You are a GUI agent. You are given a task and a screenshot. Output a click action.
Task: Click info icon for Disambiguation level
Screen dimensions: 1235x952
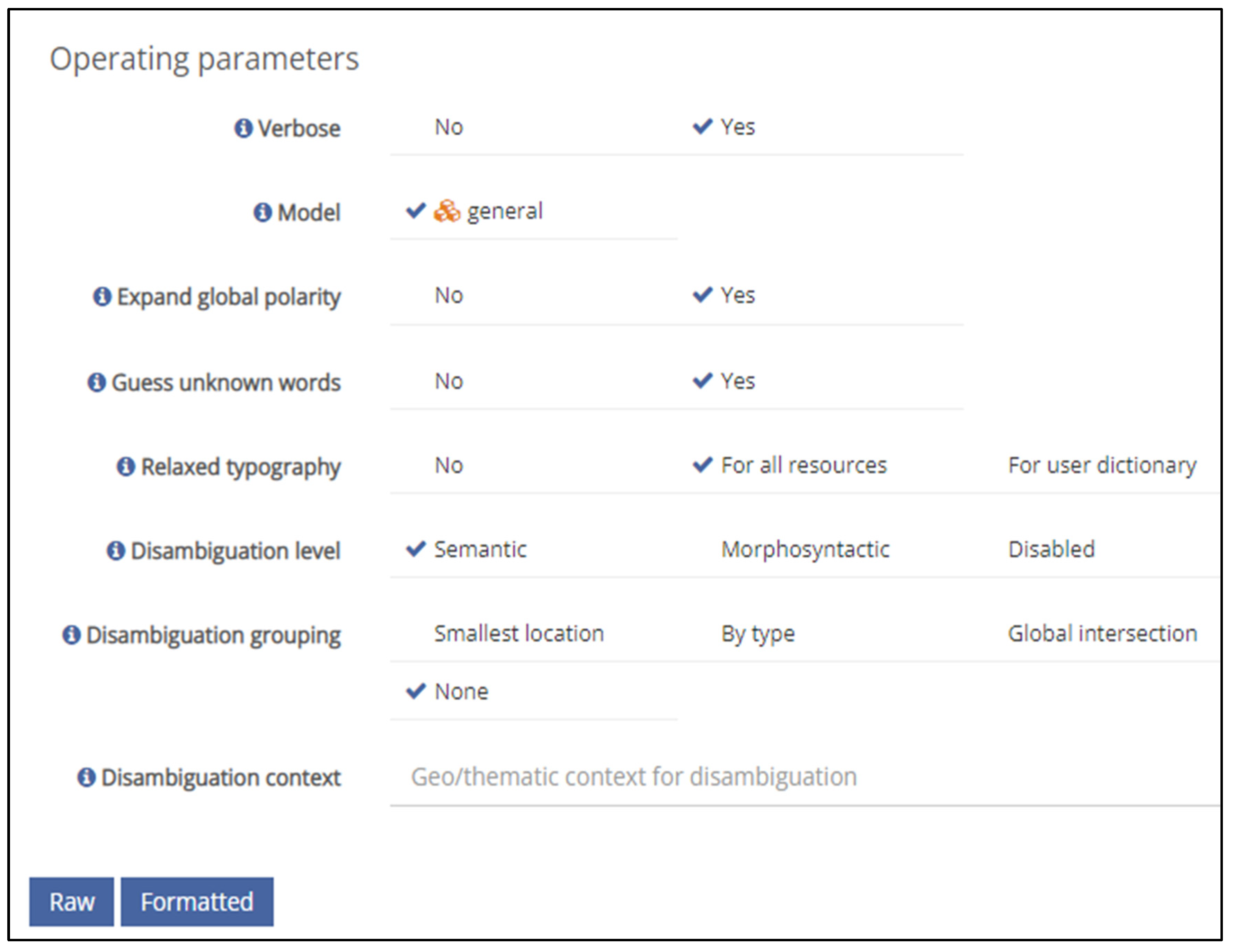(x=116, y=550)
